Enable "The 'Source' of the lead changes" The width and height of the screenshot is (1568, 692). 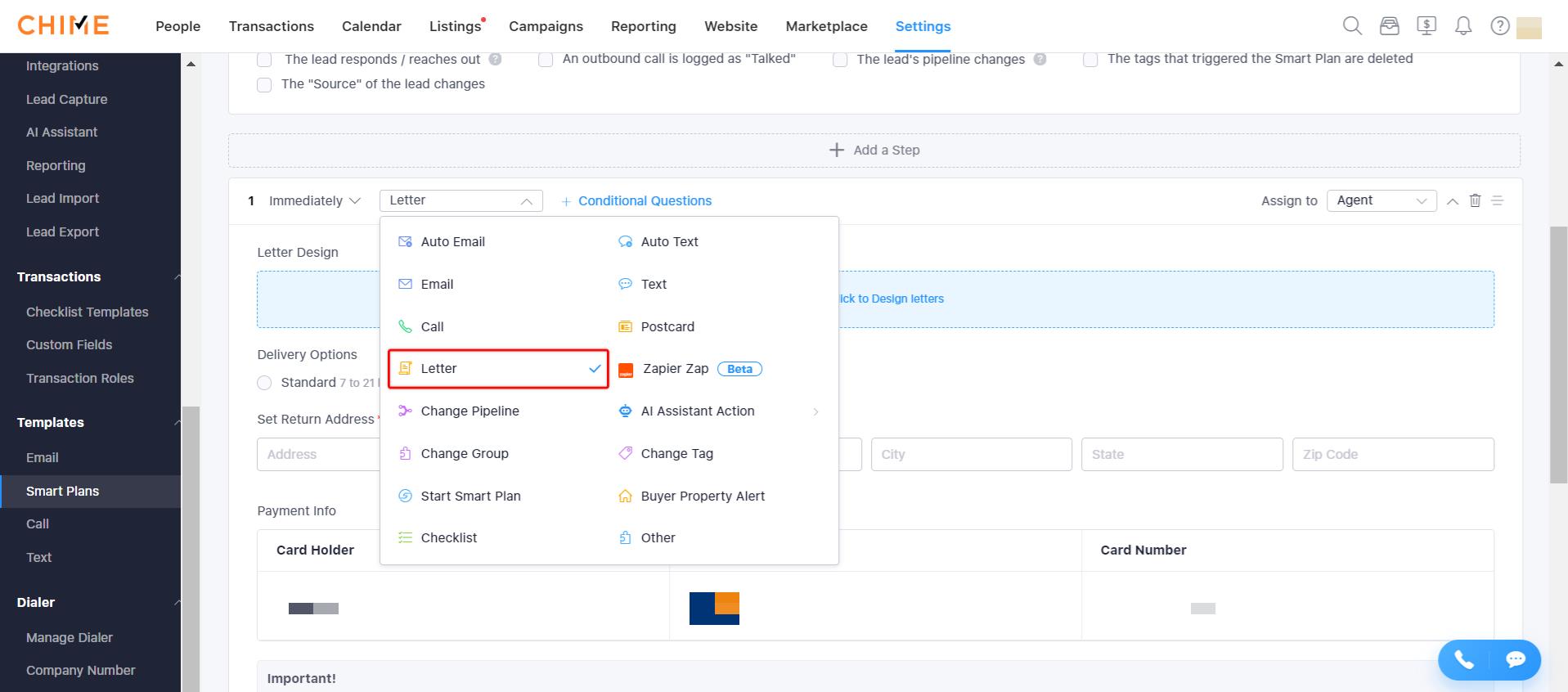tap(264, 85)
